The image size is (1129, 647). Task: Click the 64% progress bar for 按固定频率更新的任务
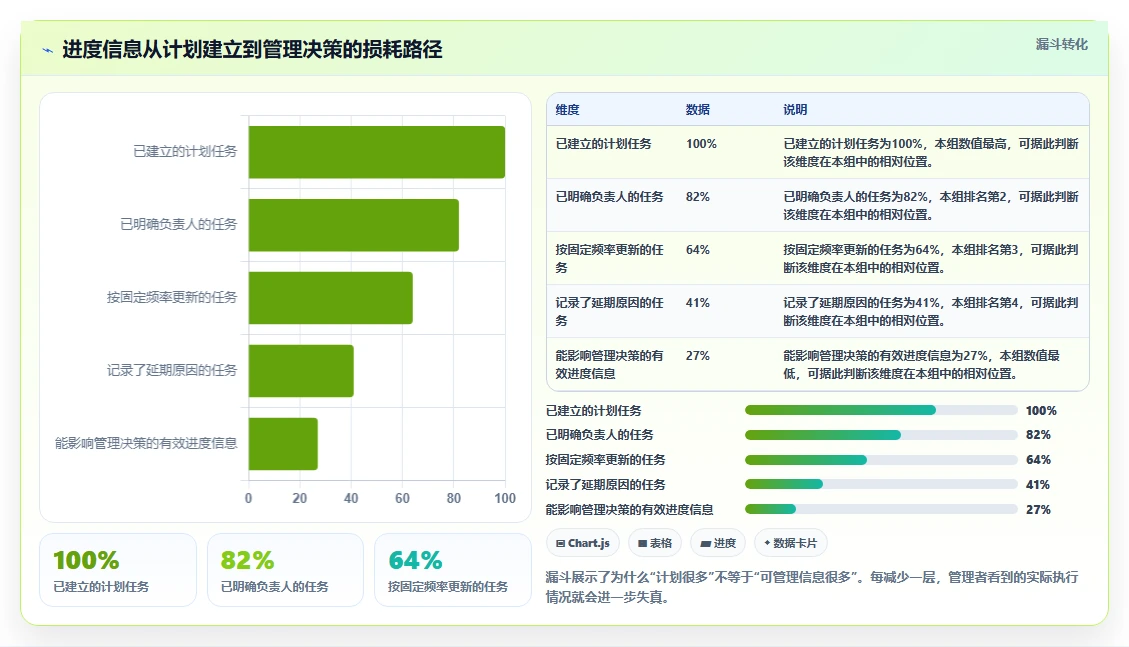coord(881,460)
